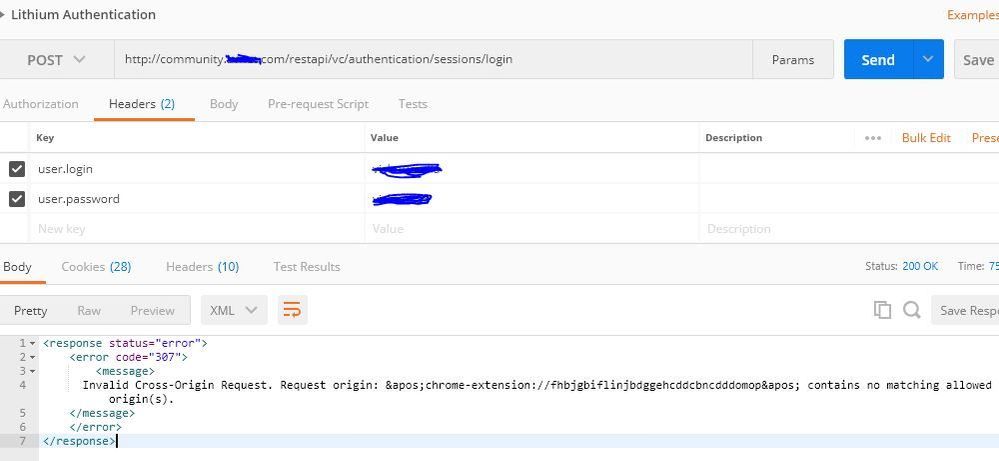
Task: Open the Test Results tab
Action: [306, 267]
